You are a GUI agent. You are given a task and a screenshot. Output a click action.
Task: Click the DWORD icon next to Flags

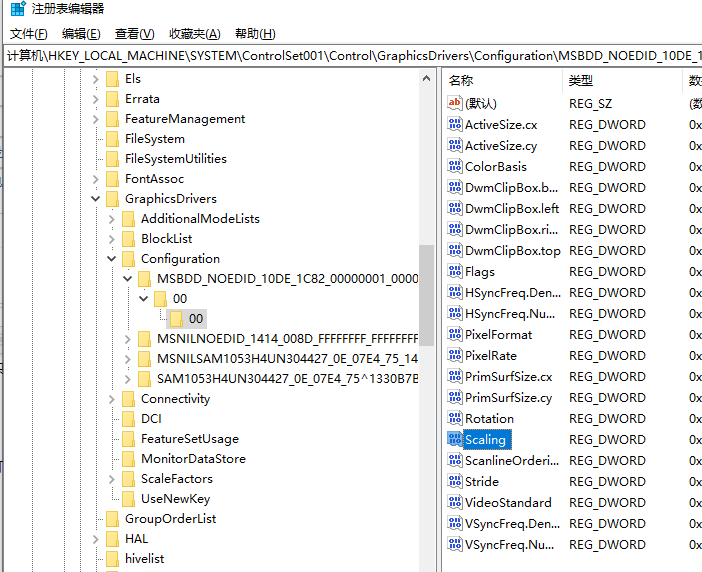pos(455,271)
